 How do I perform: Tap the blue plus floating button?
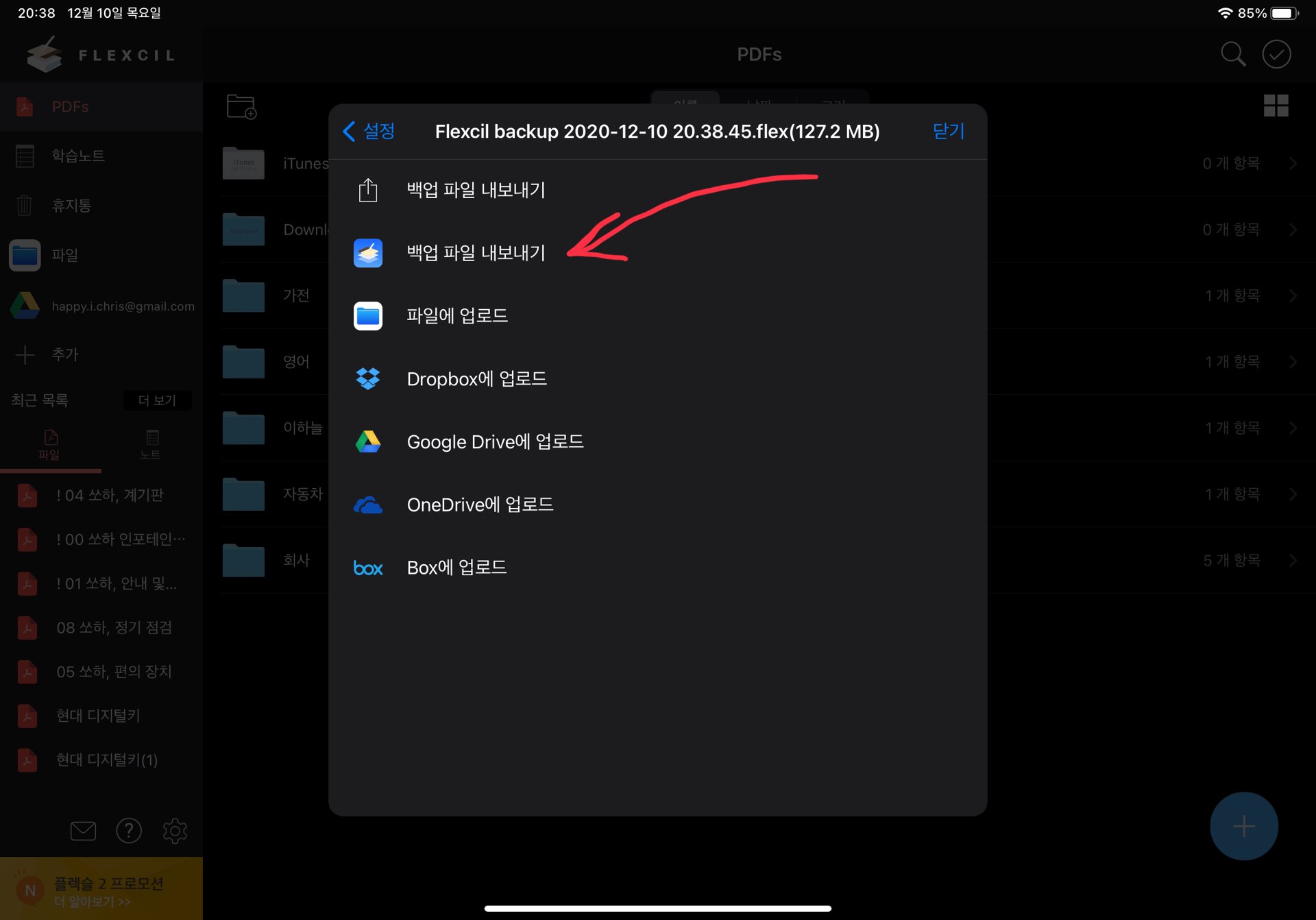[x=1243, y=826]
